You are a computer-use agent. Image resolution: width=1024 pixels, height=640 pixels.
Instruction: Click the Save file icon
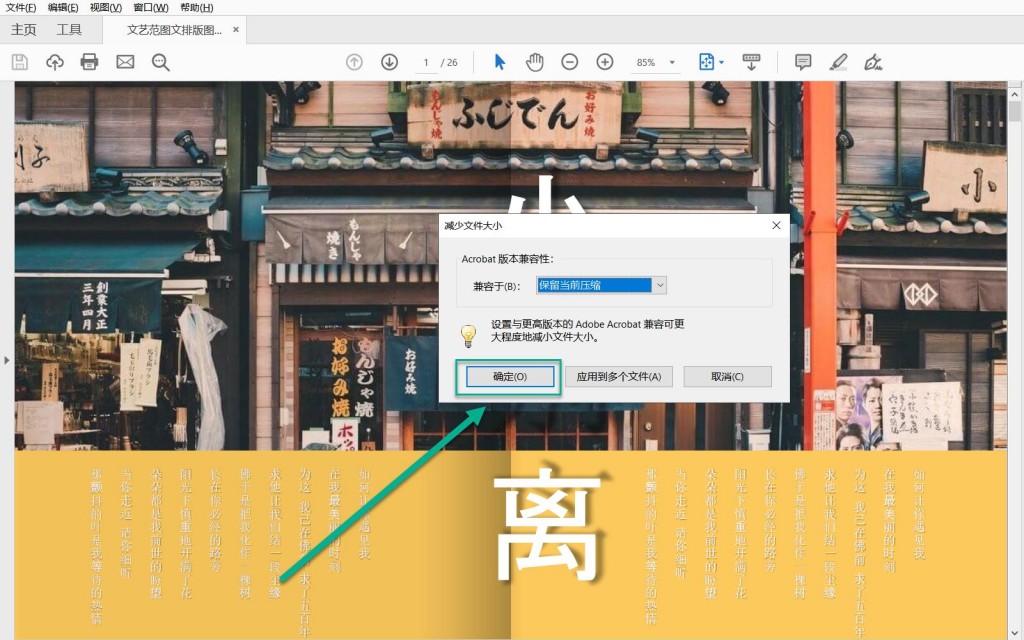click(20, 62)
